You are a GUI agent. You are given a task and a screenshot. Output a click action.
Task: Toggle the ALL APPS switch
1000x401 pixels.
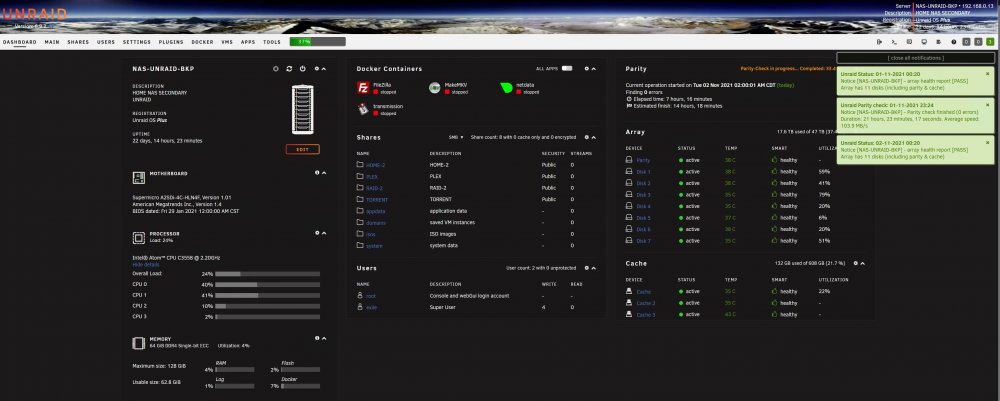[567, 69]
